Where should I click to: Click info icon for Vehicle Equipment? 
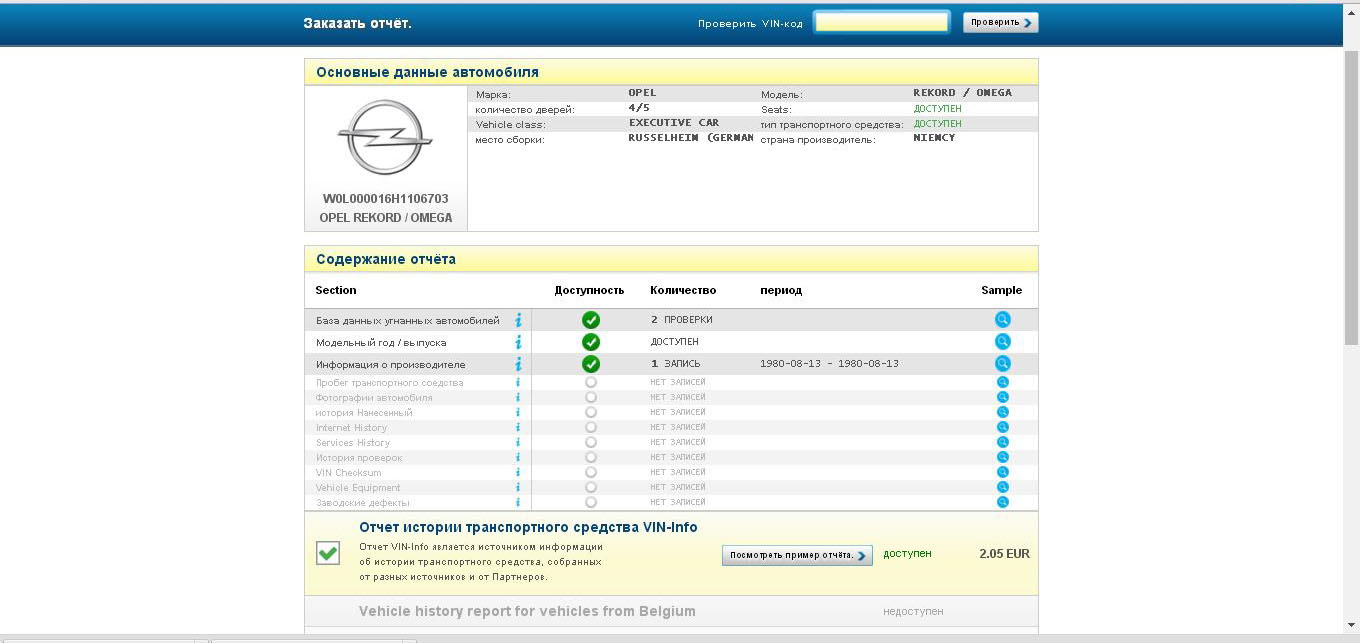518,487
